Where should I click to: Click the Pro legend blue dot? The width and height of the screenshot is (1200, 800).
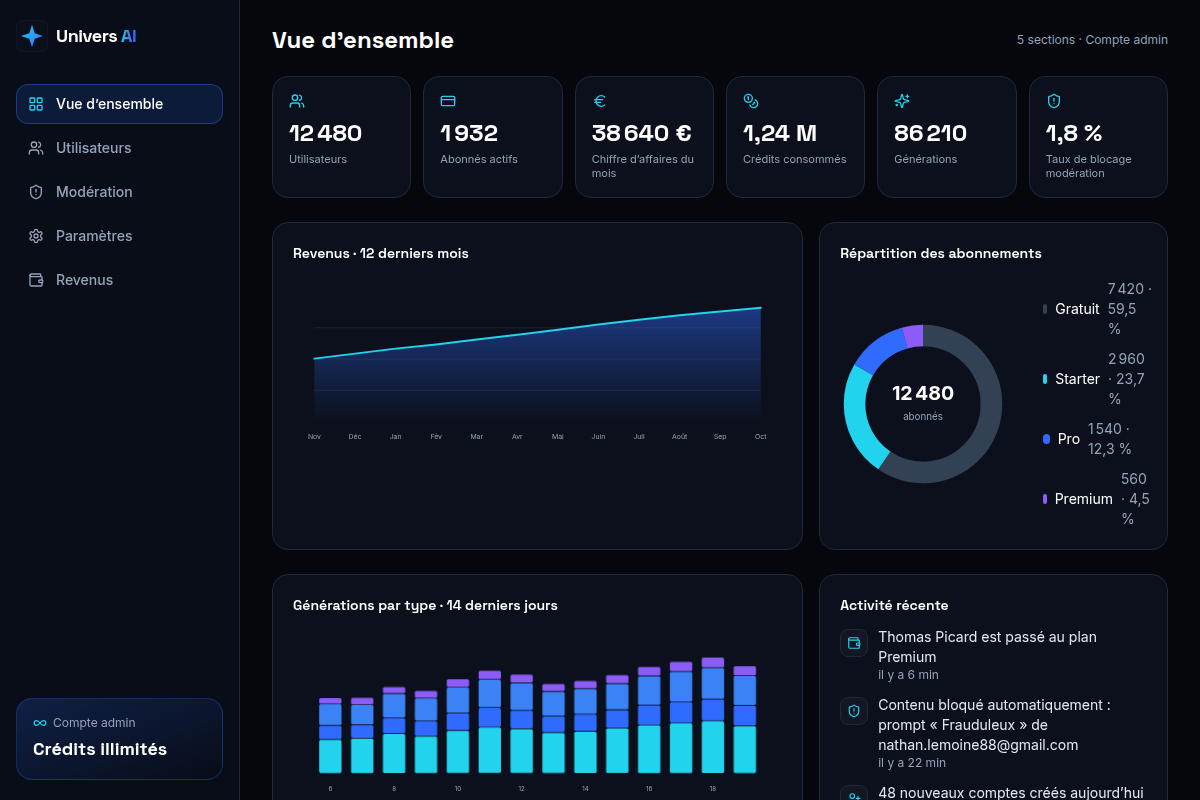(1046, 439)
